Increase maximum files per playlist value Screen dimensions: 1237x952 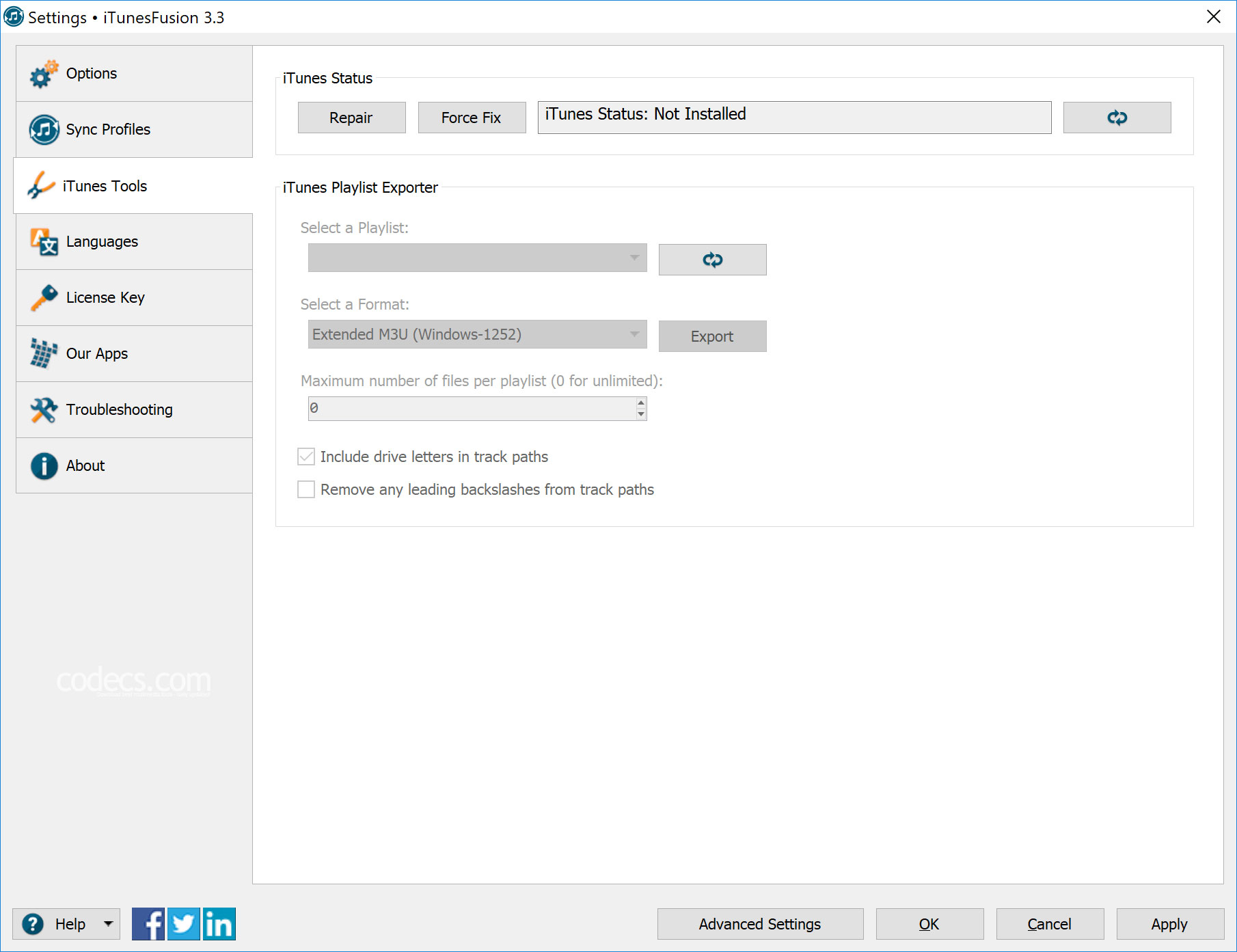pyautogui.click(x=641, y=403)
